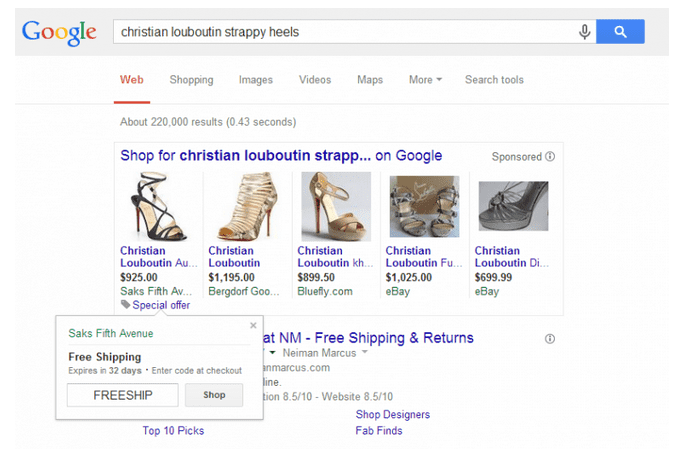This screenshot has width=676, height=452.
Task: Expand the Neiman Marcus dropdown arrow
Action: pyautogui.click(x=365, y=353)
